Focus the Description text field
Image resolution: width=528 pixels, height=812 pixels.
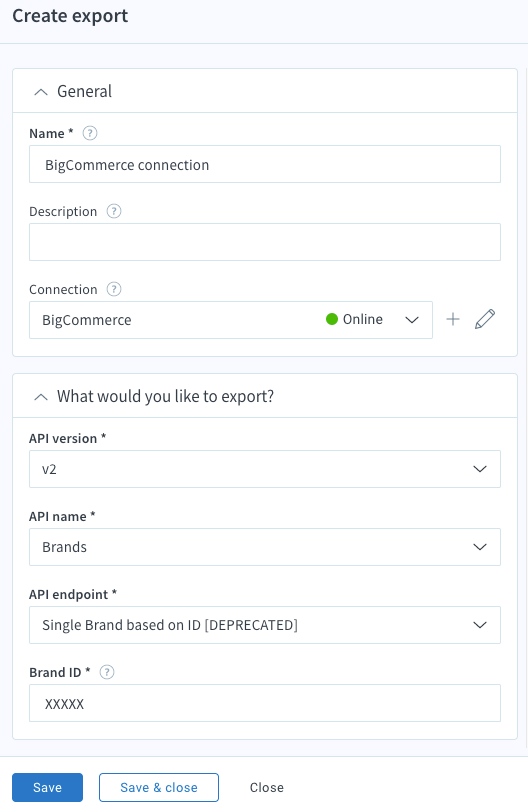[x=265, y=242]
